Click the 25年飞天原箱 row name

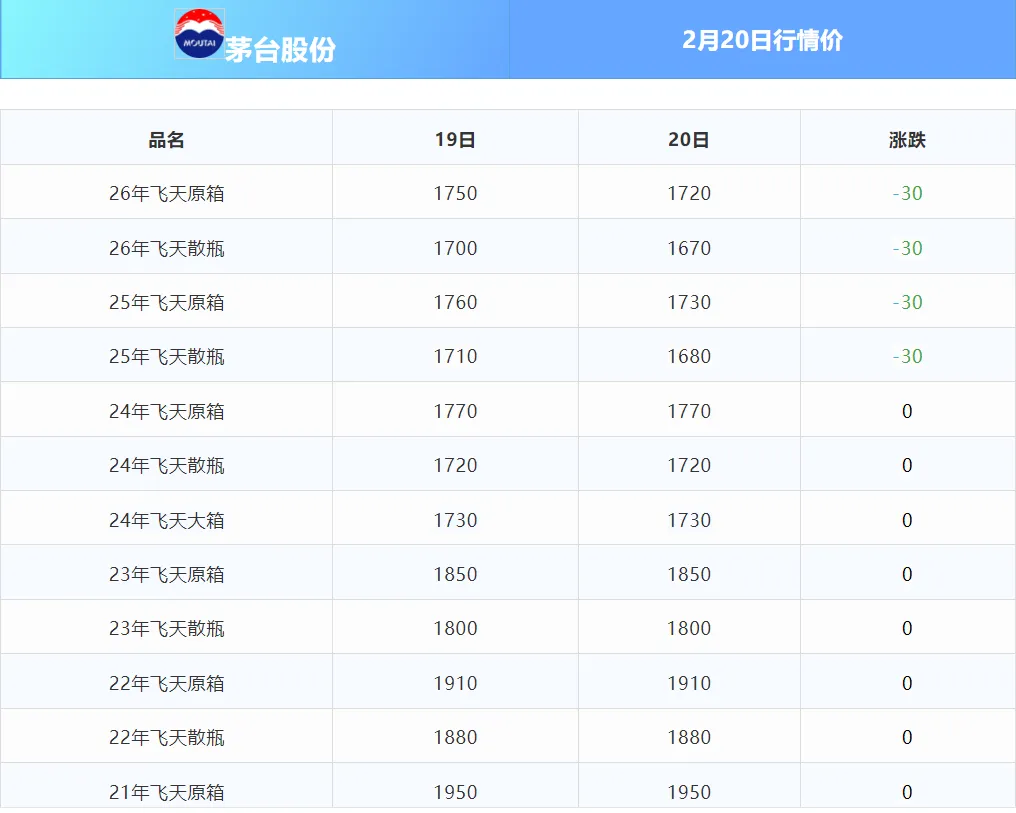tap(167, 303)
